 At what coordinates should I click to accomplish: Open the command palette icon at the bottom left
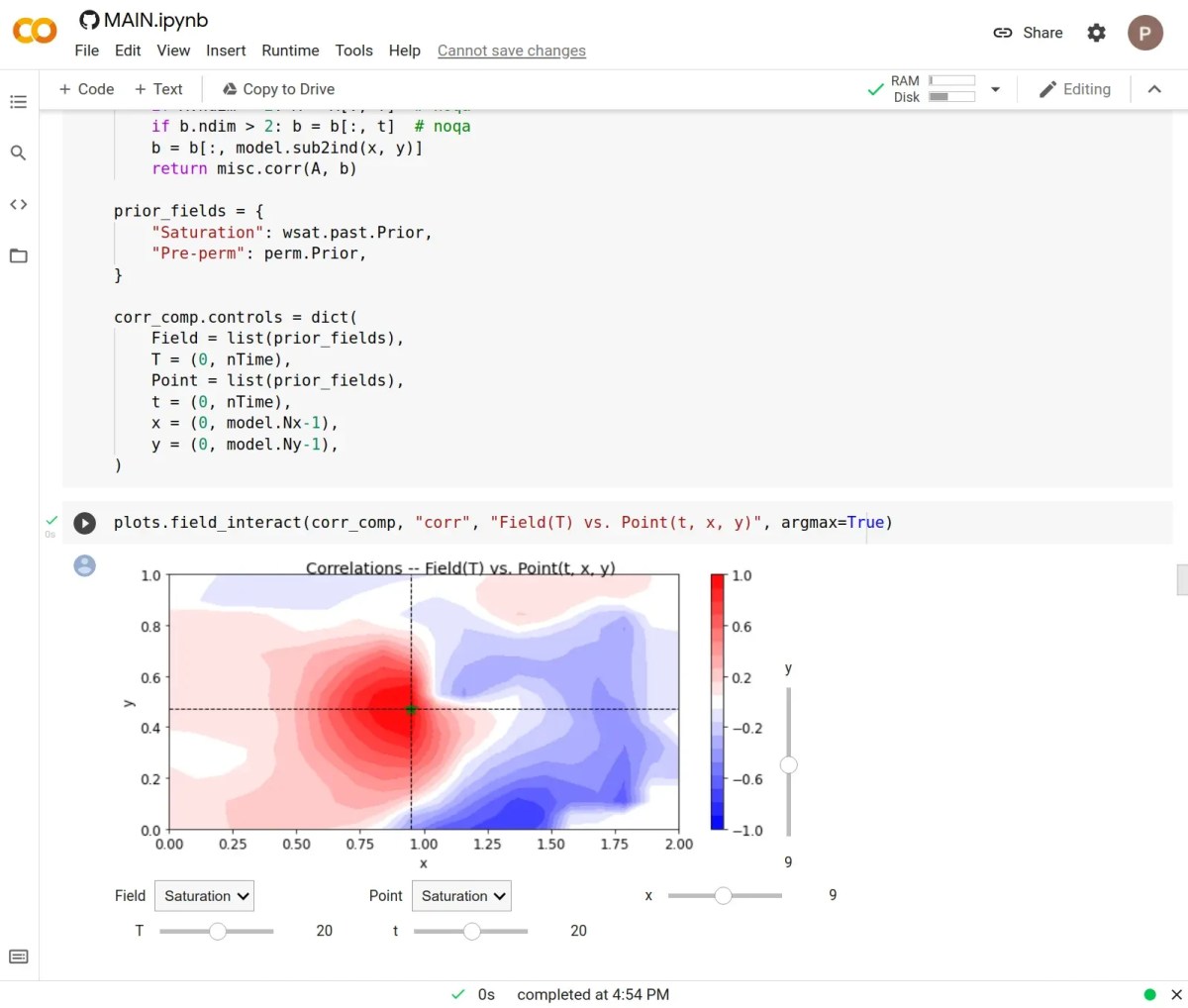coord(18,957)
